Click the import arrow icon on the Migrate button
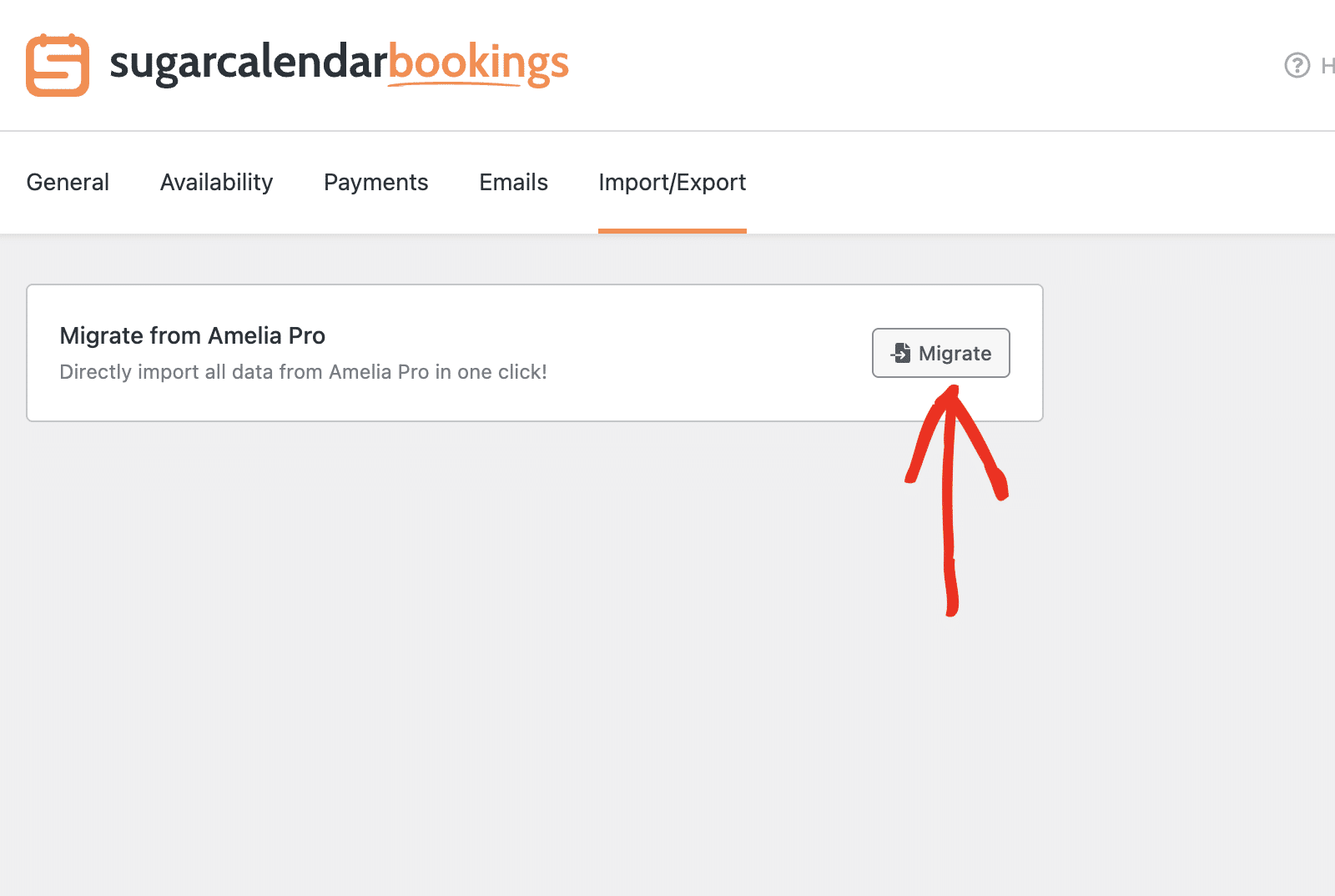 coord(900,353)
